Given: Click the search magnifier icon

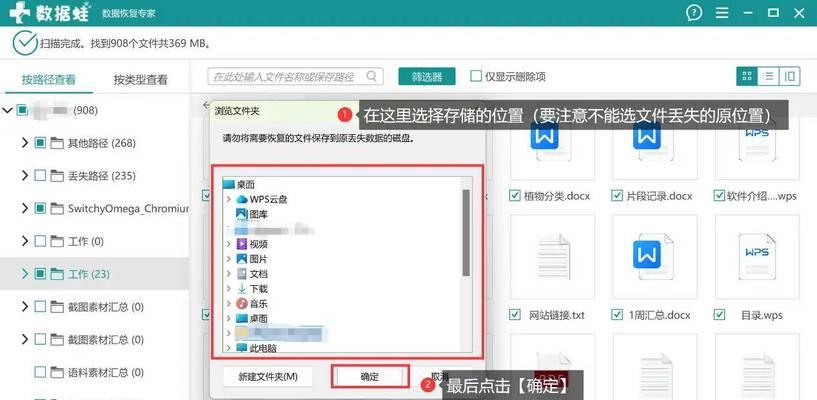Looking at the screenshot, I should click(372, 77).
